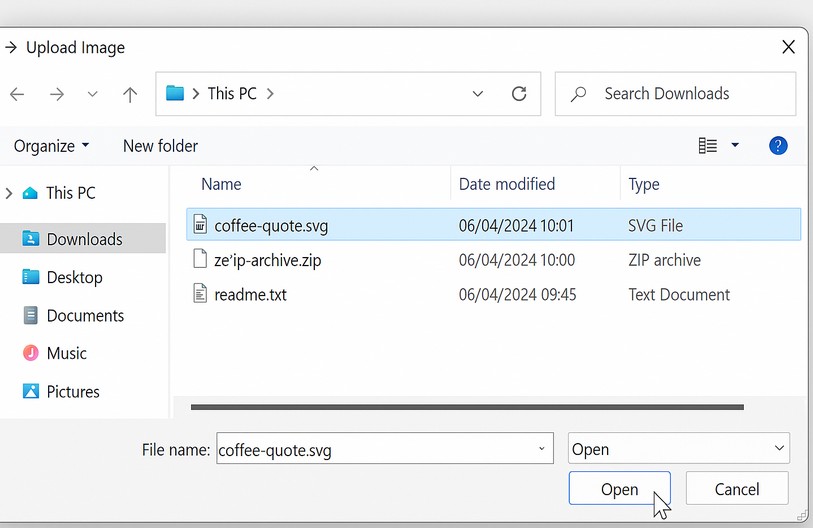Click the This PC icon in sidebar
The image size is (813, 528).
[30, 193]
